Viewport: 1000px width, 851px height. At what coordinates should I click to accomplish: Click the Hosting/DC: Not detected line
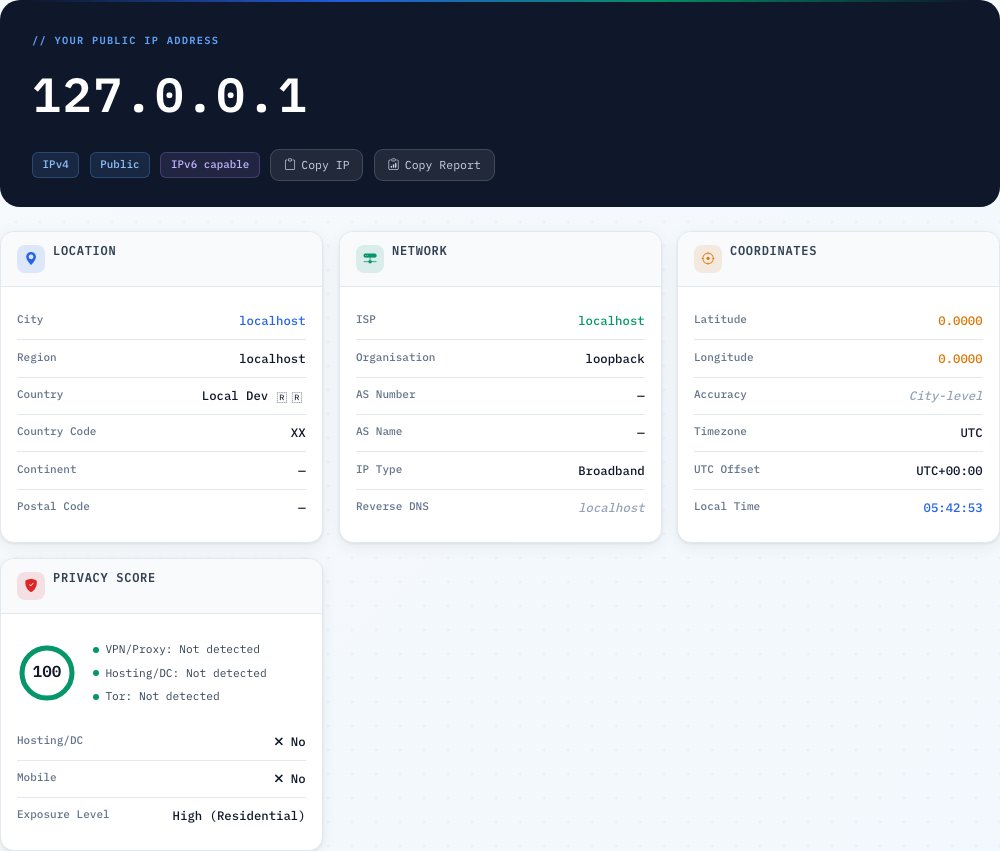(180, 673)
